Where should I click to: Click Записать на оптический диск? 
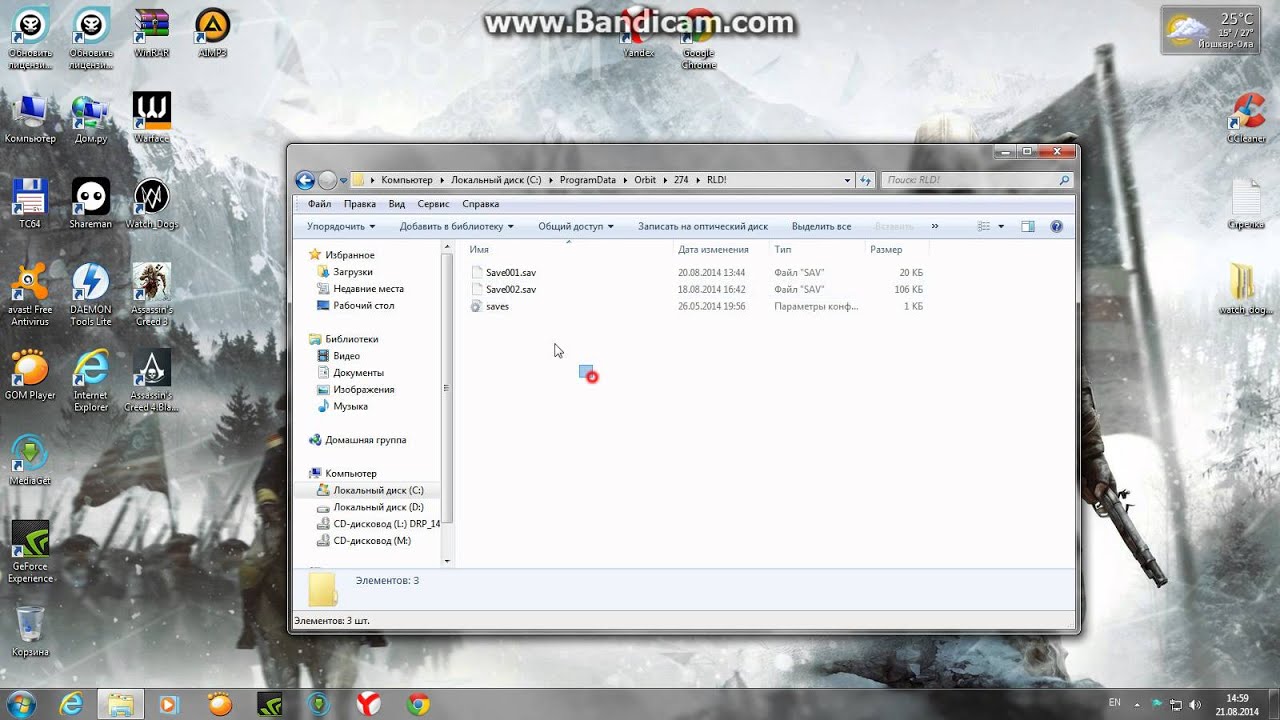click(703, 227)
